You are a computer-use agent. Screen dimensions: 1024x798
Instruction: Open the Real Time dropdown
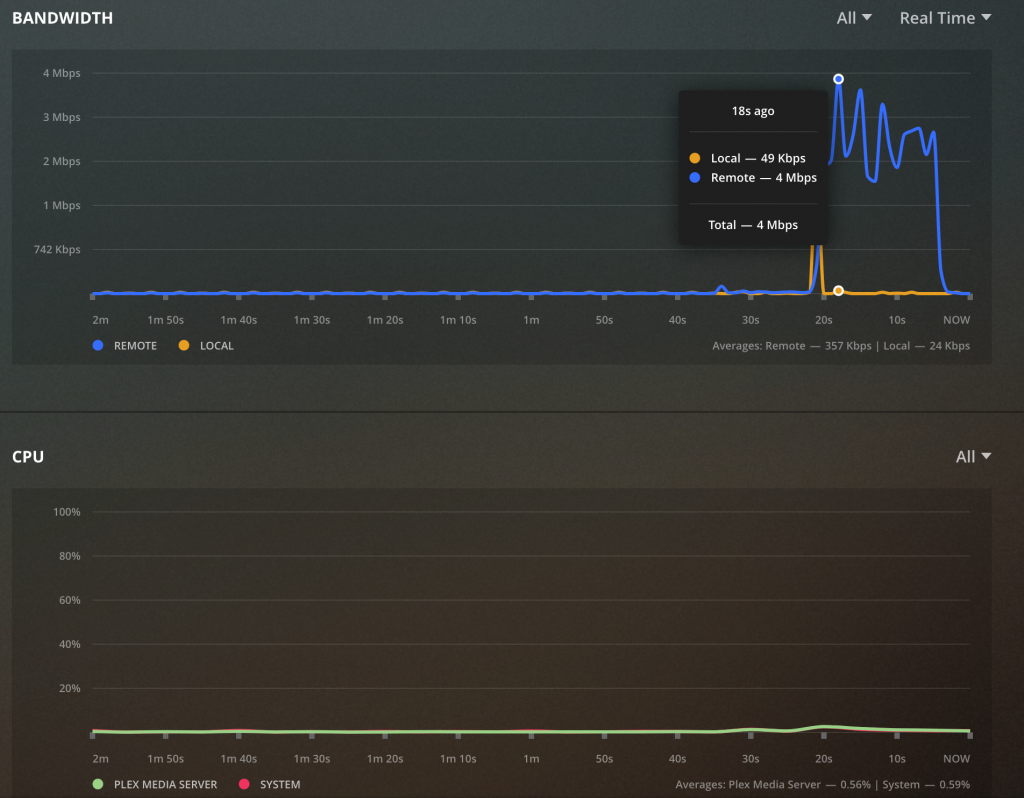[x=943, y=17]
